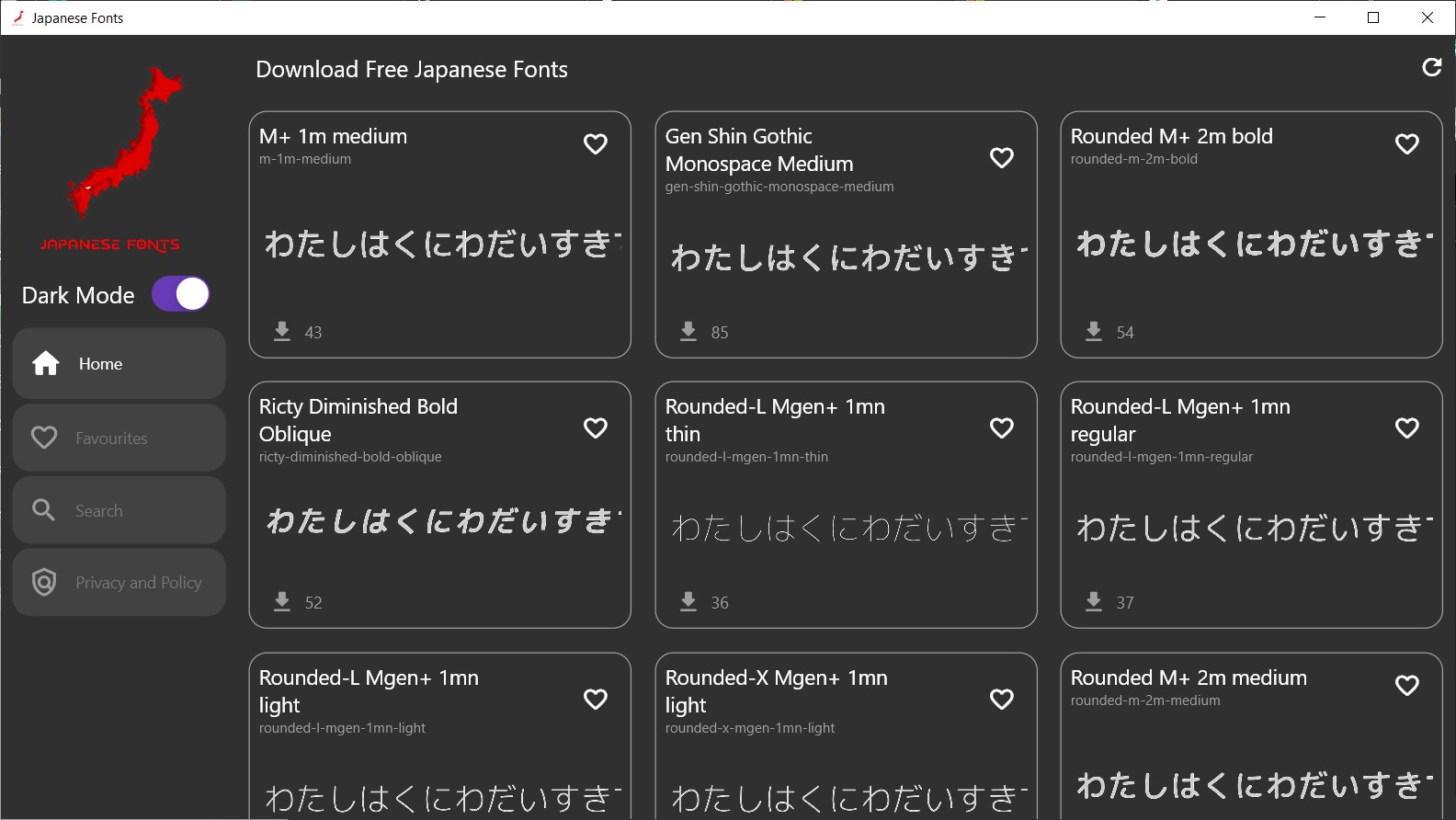
Task: Click the Ricty Diminished Bold Oblique preview text
Action: [x=443, y=521]
